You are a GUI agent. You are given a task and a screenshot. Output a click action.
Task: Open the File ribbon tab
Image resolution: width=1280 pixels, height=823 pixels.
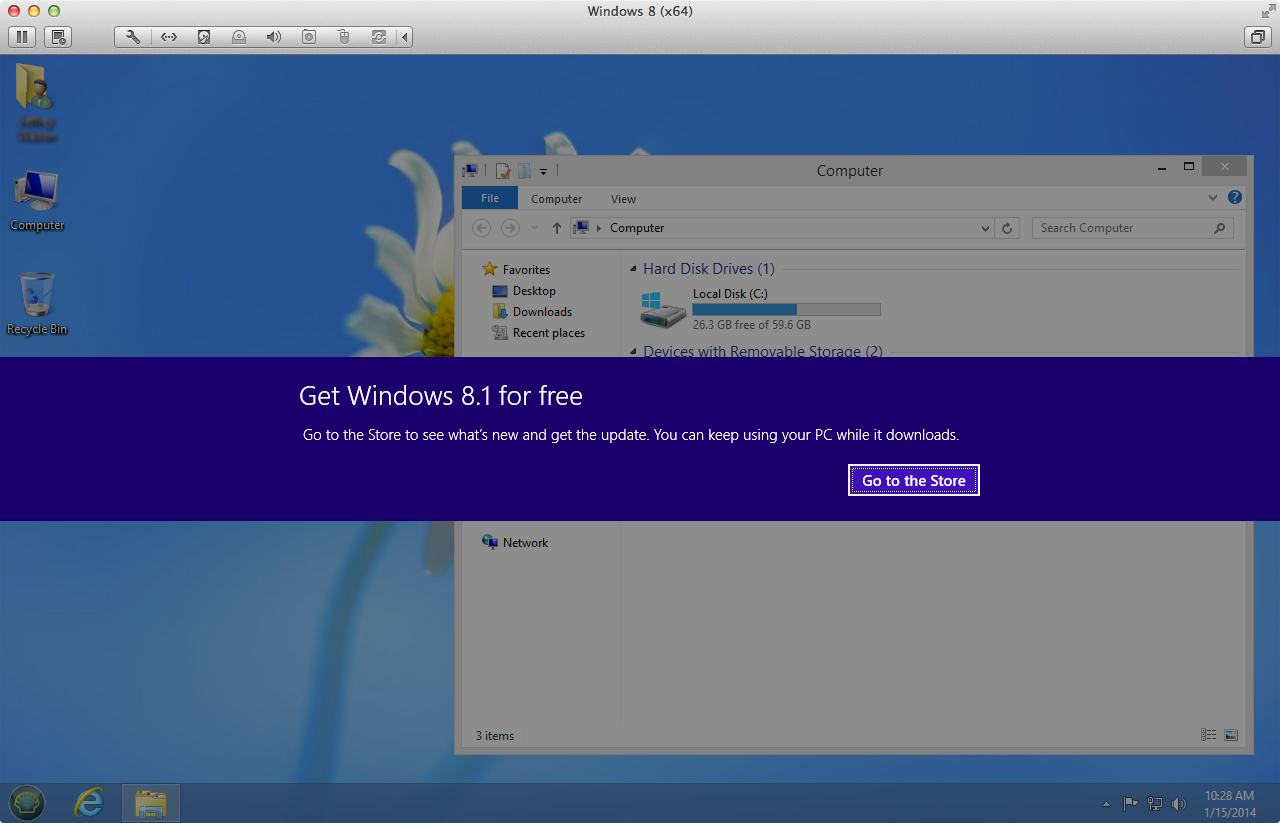coord(490,198)
